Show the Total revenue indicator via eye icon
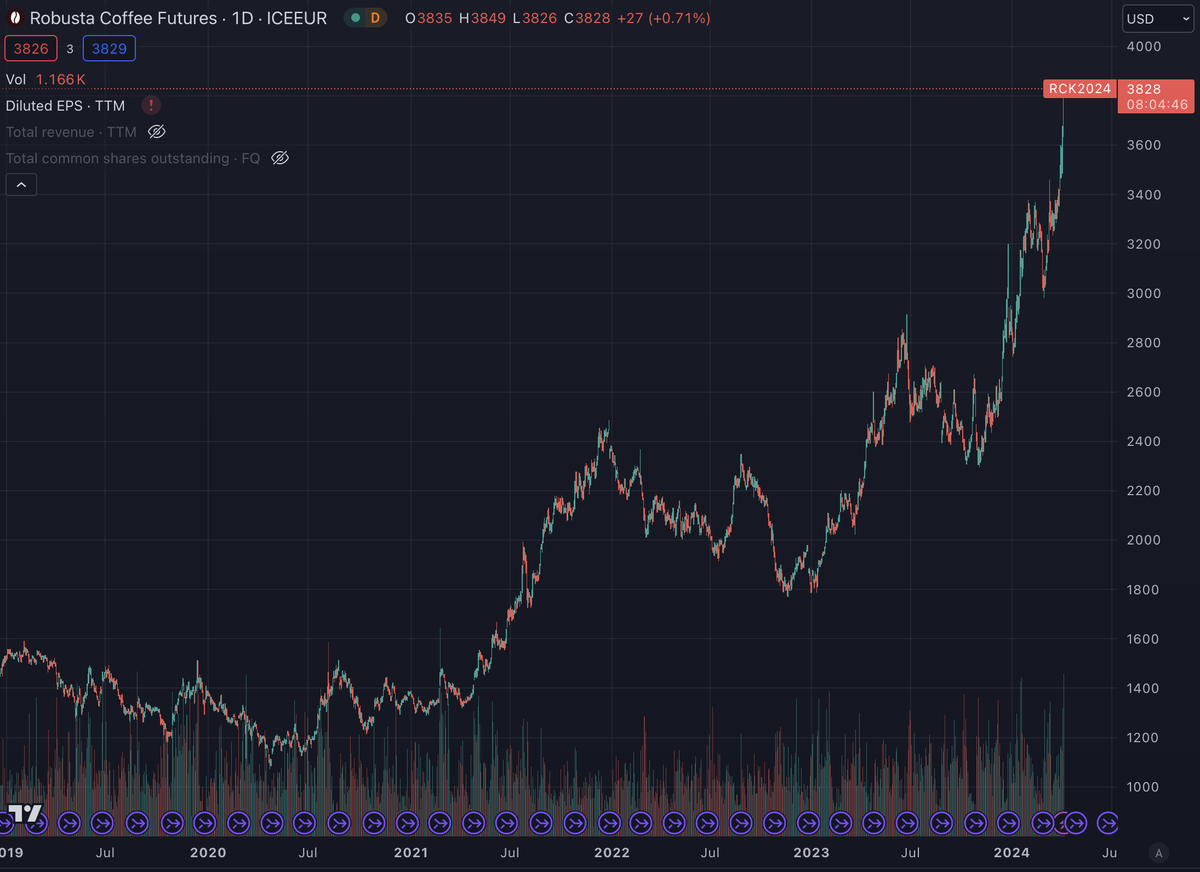The image size is (1200, 872). click(x=156, y=132)
